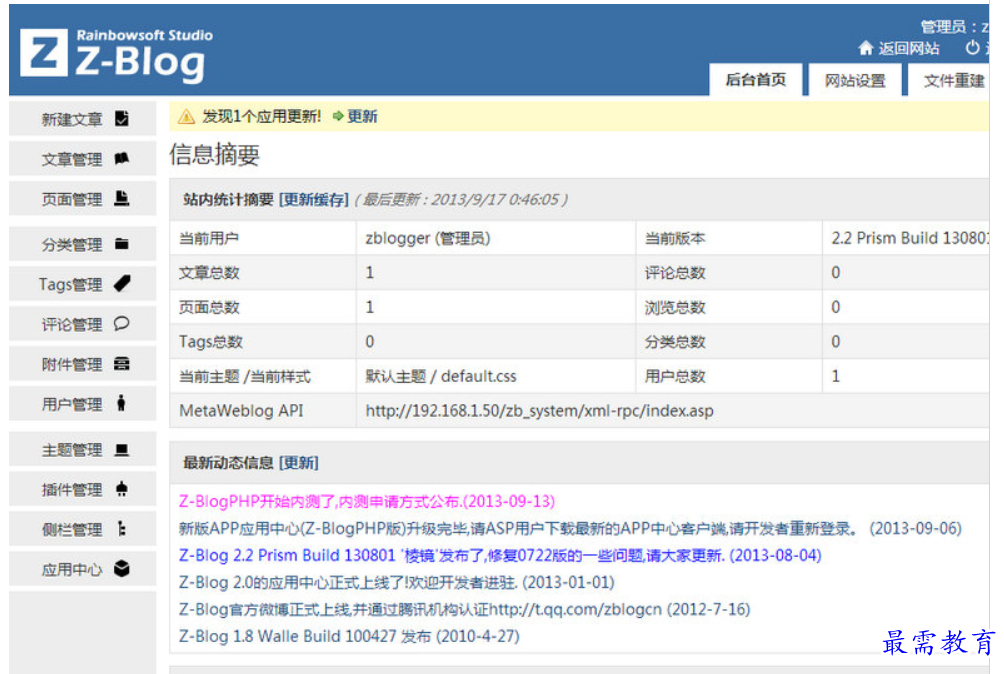Click the 发现1个应用更新! notice text
Screen dimensions: 1004x674
coord(262,116)
